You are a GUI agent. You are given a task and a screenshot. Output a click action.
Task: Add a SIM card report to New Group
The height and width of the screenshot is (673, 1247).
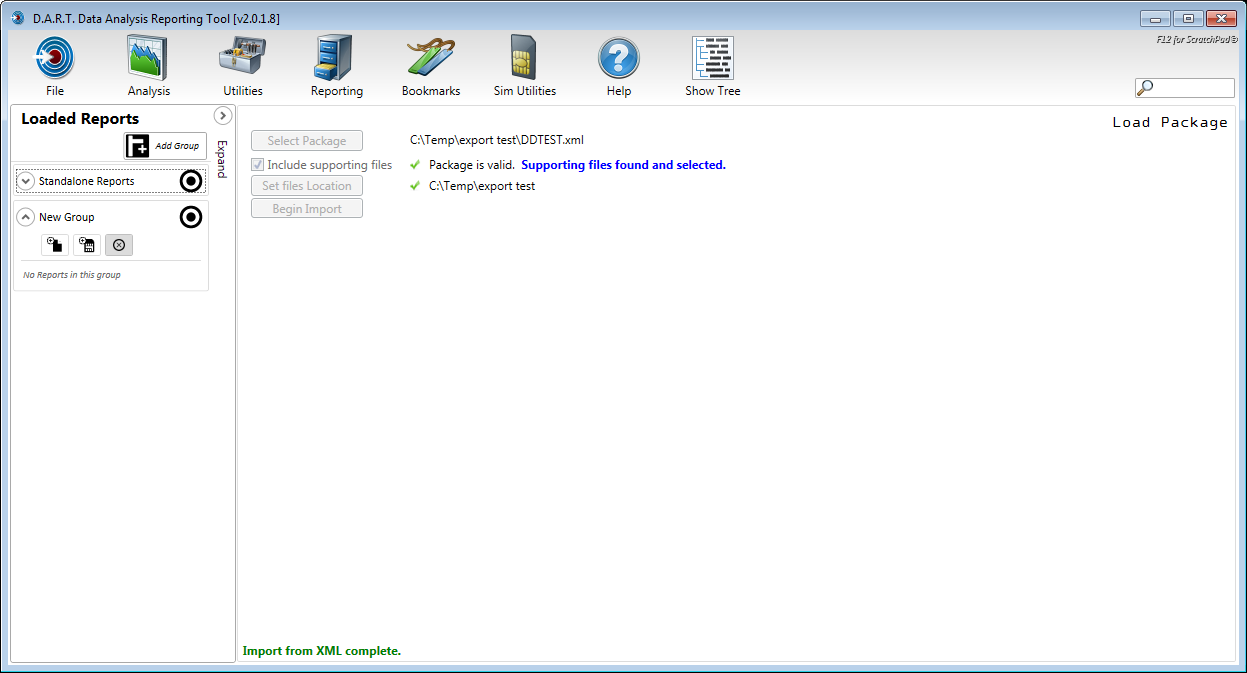click(x=87, y=245)
